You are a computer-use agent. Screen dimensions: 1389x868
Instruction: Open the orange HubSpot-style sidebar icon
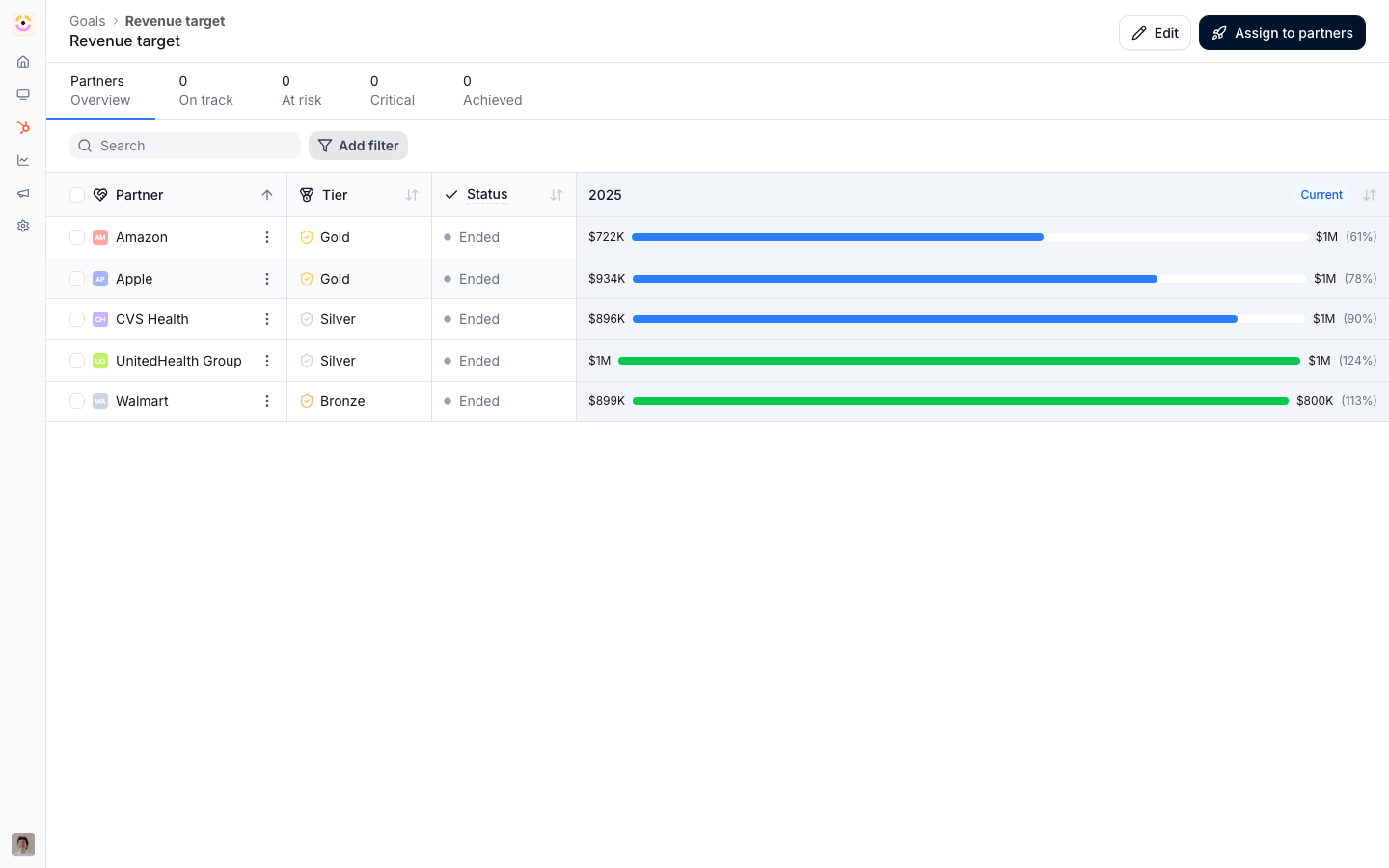tap(23, 127)
